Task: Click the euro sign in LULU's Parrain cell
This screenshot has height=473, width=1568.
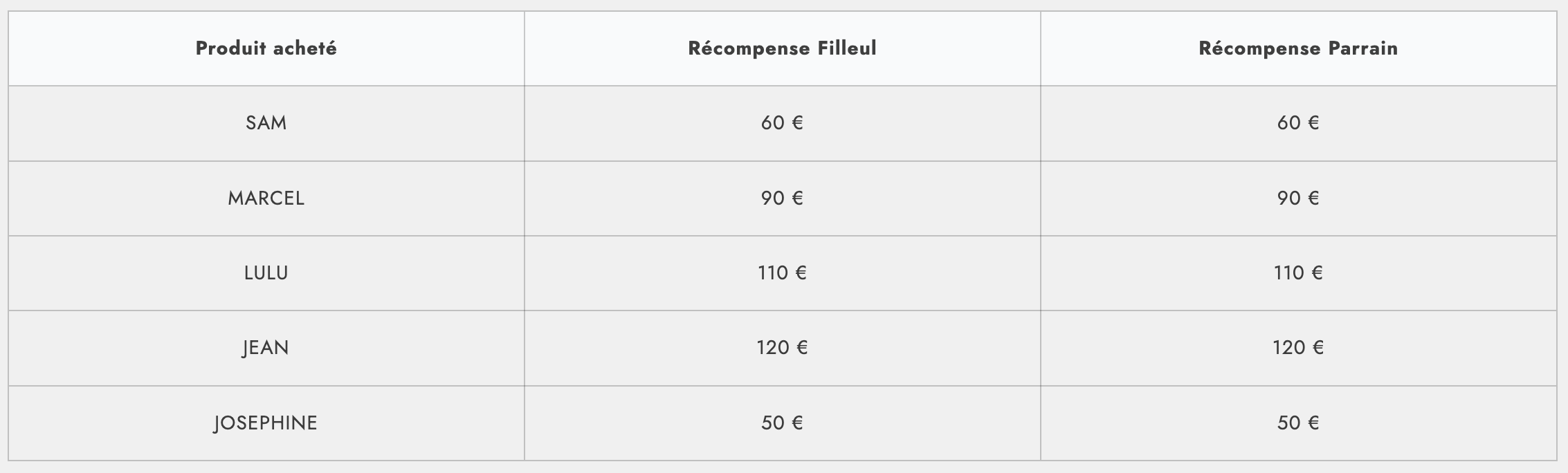Action: [x=1316, y=273]
